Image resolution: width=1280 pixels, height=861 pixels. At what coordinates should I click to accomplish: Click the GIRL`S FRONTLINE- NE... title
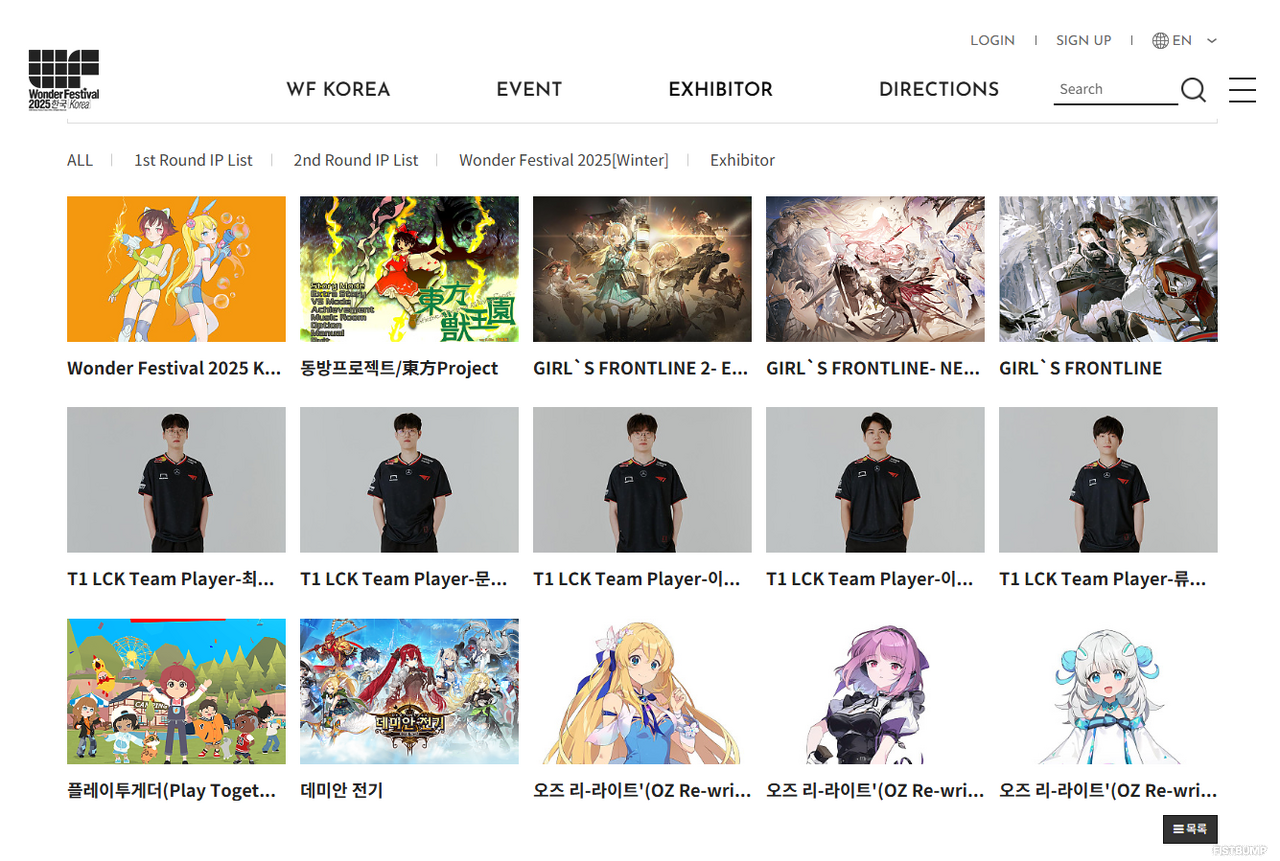(x=873, y=368)
